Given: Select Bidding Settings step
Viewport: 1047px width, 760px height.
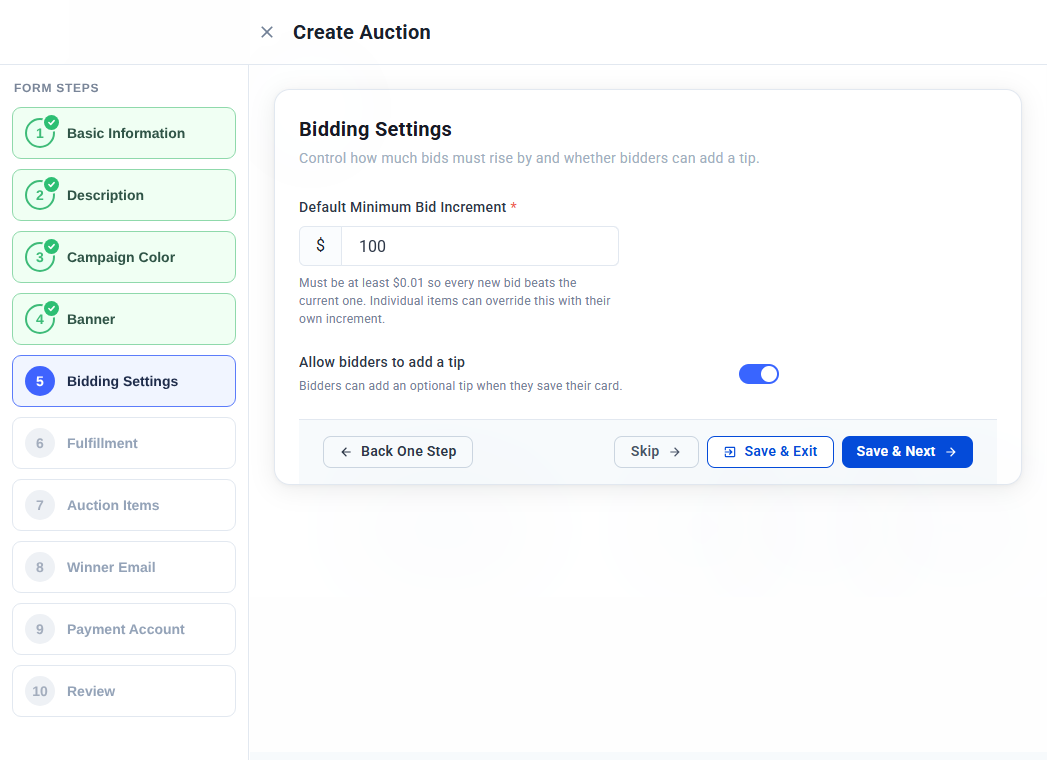Looking at the screenshot, I should point(124,381).
